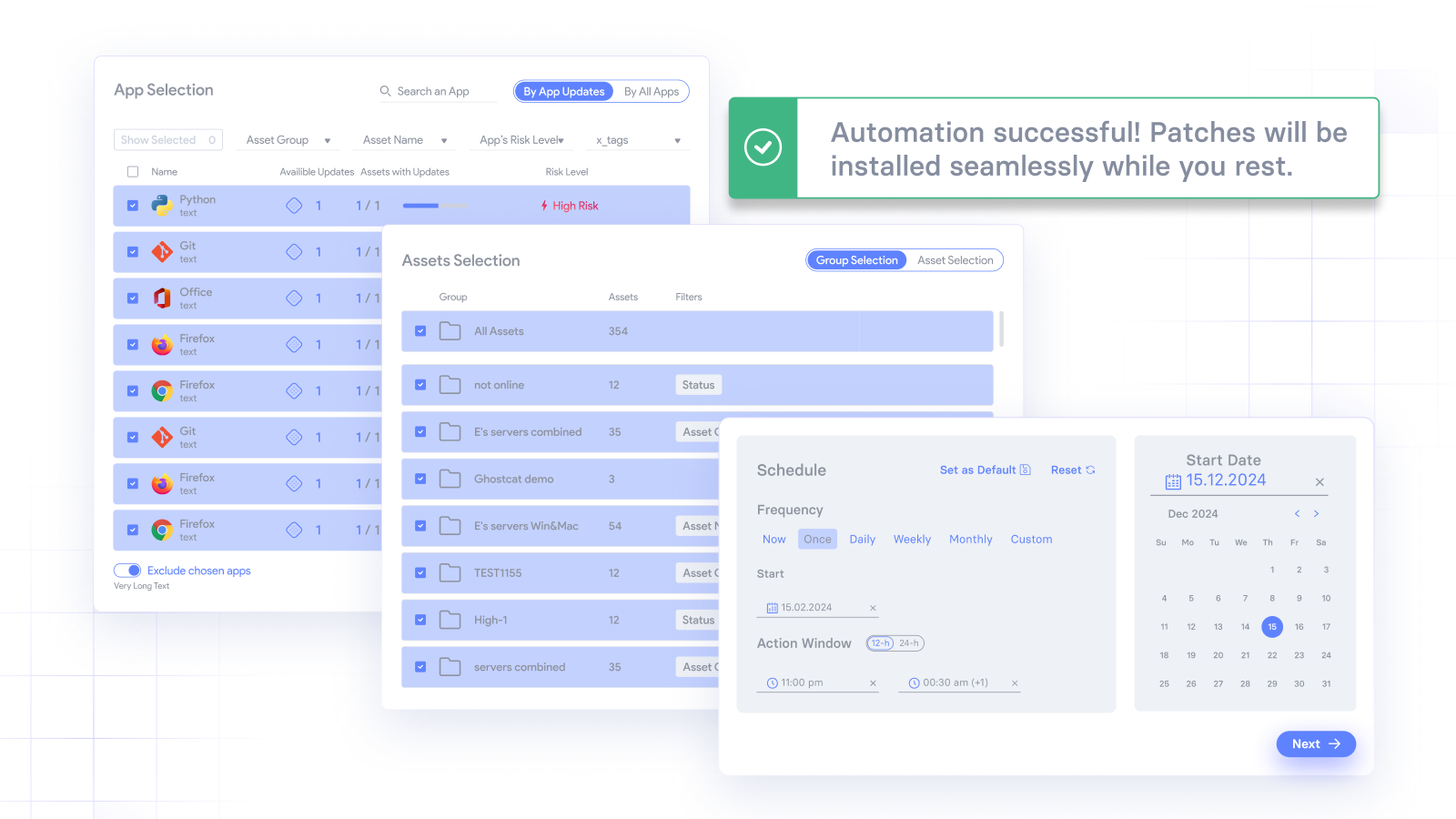The height and width of the screenshot is (819, 1456).
Task: Uncheck the Python app checkbox
Action: (x=133, y=206)
